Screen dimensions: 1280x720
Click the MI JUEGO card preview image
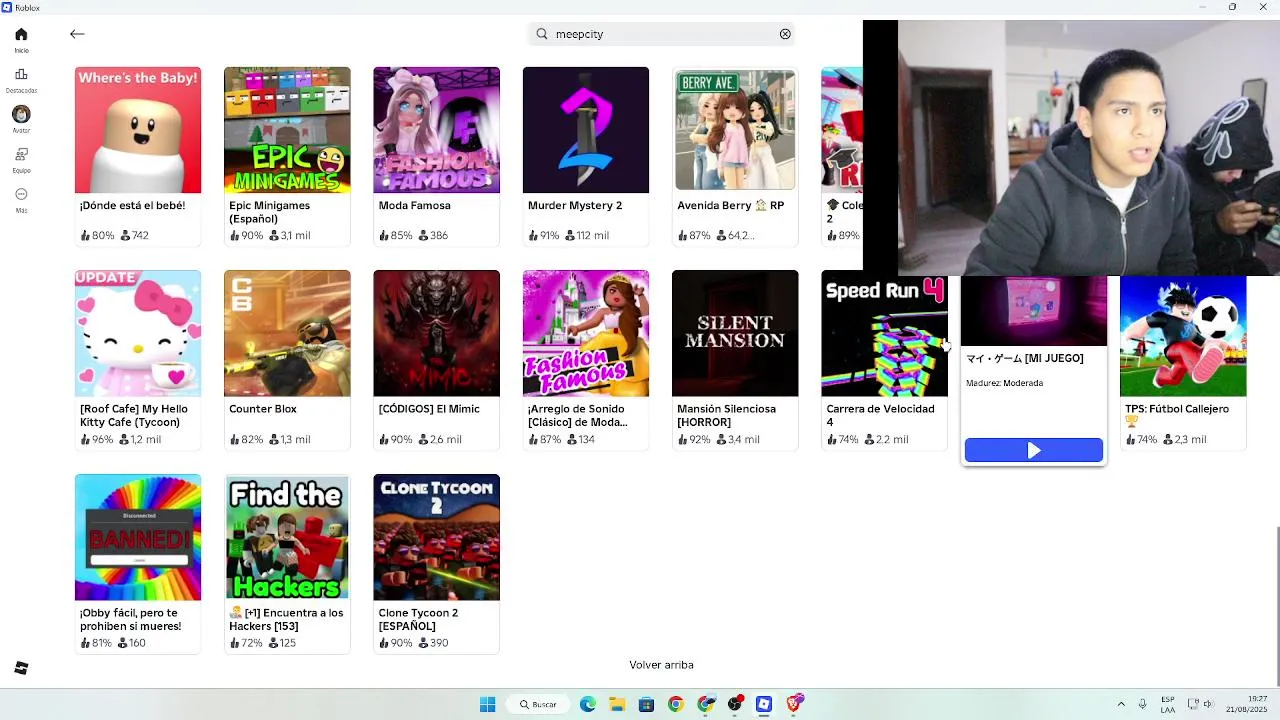click(1034, 310)
